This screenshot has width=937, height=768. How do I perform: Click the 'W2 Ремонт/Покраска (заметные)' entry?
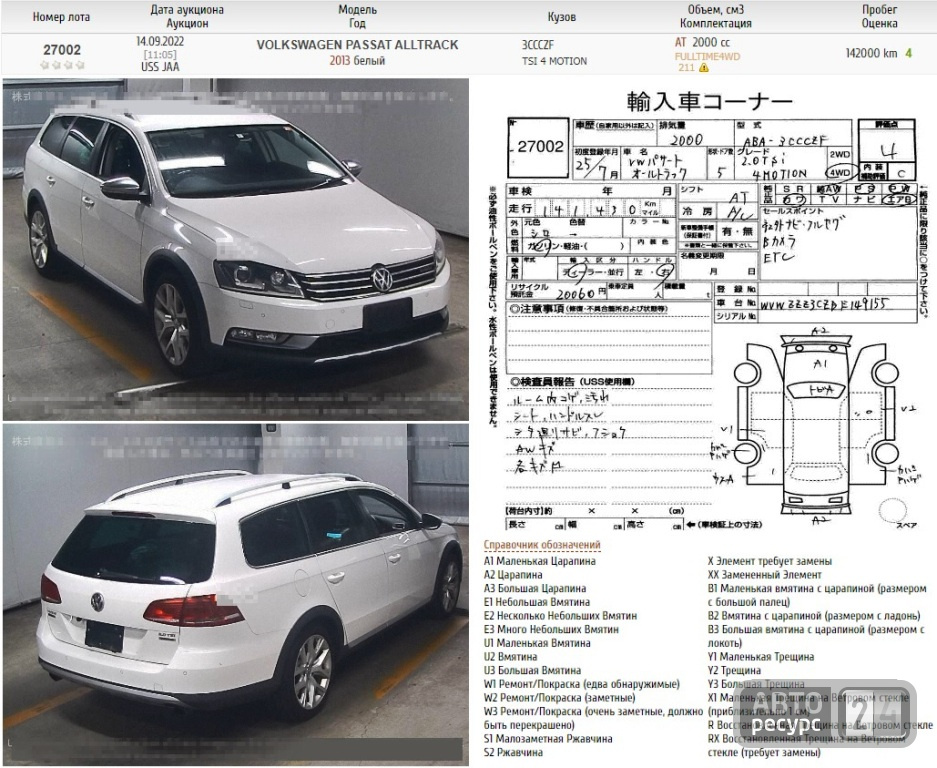559,698
